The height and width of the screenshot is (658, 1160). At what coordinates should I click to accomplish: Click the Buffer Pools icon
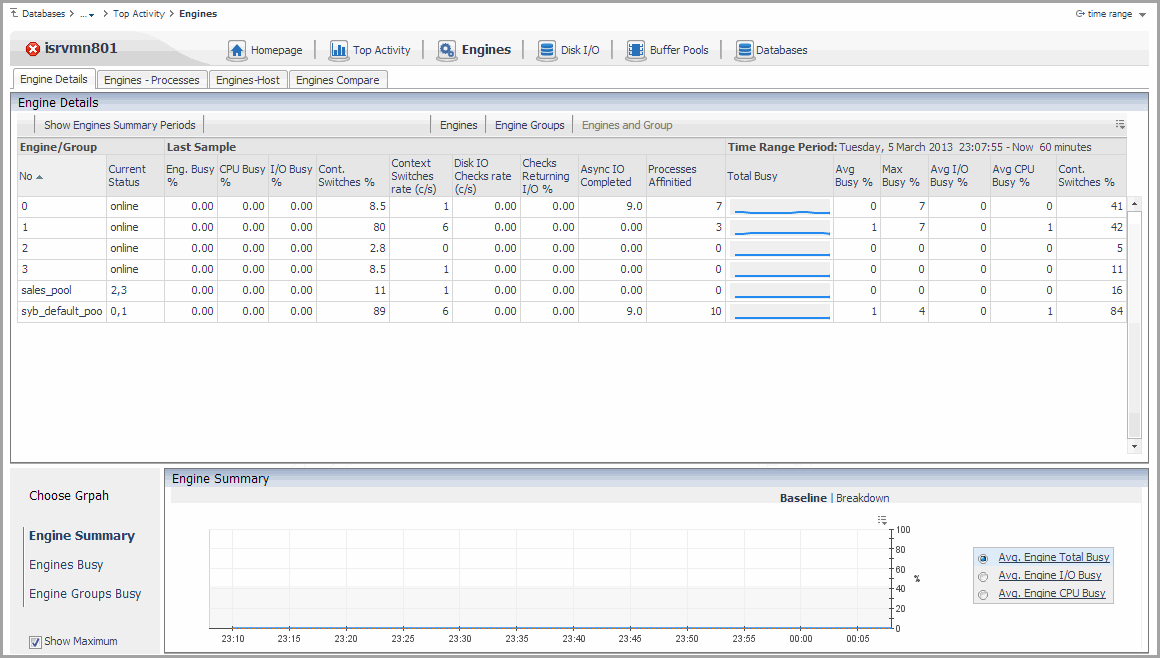[635, 50]
